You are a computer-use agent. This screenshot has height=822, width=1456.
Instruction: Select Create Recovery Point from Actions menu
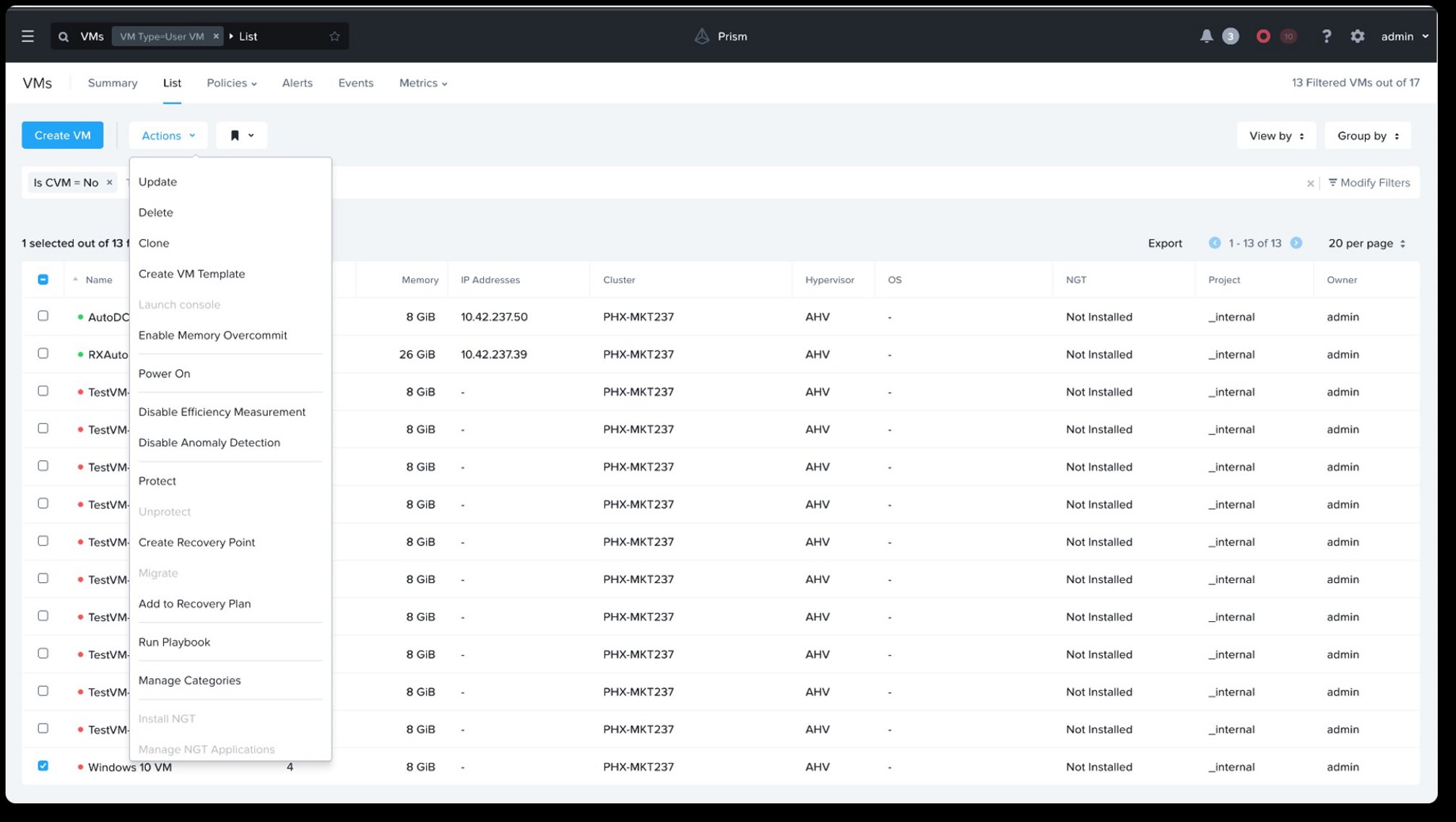pyautogui.click(x=196, y=542)
